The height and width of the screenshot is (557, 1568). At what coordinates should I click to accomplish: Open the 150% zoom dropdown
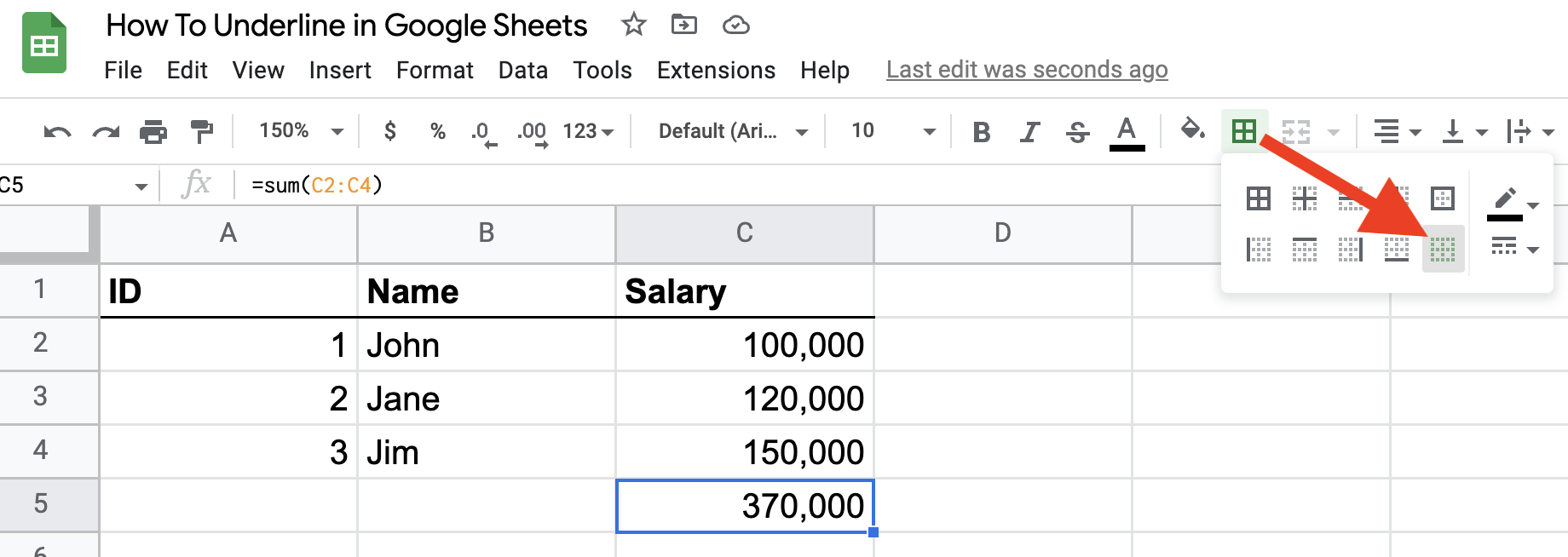click(x=301, y=131)
